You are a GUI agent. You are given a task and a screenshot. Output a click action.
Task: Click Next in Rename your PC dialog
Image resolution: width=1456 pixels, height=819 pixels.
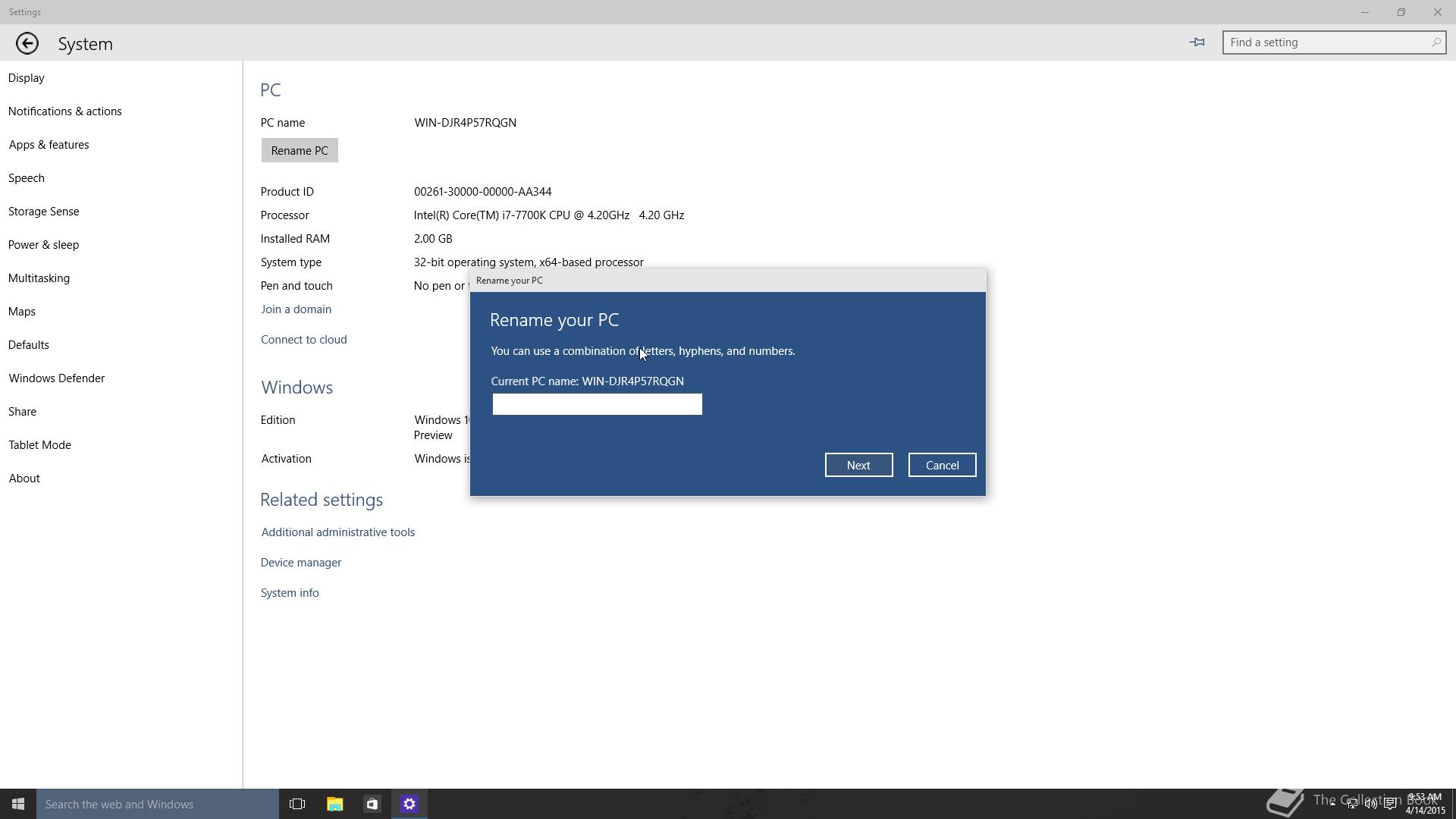point(858,465)
